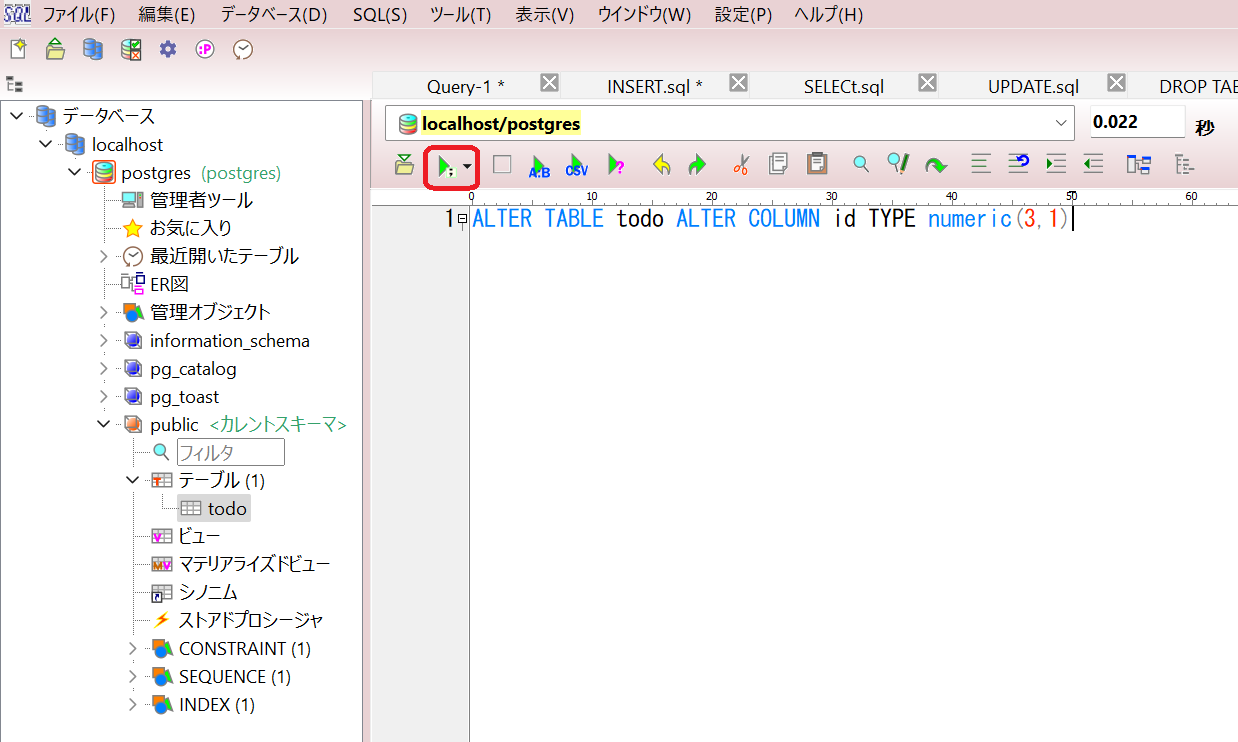
Task: Click the Explain plan play icon
Action: click(617, 164)
